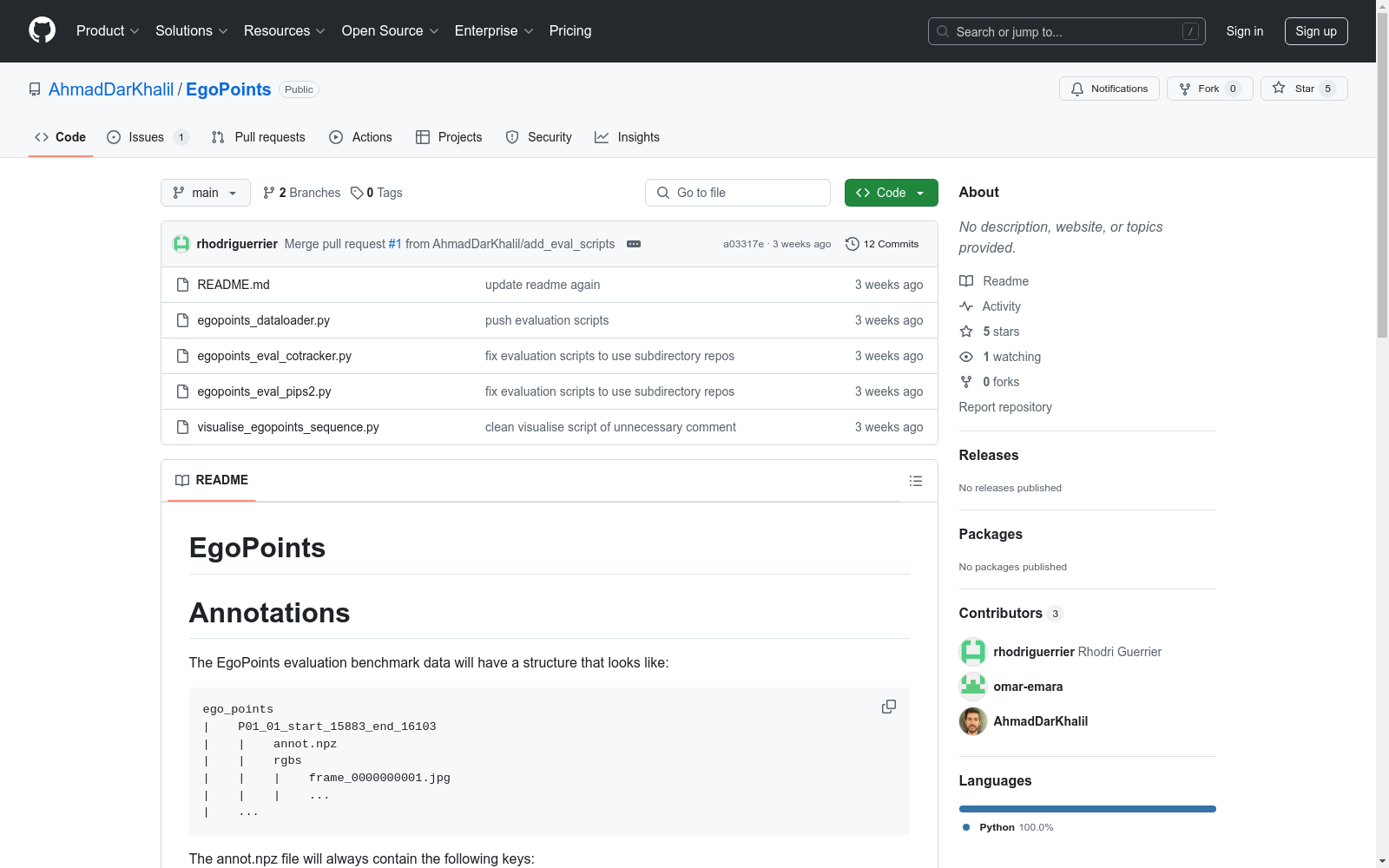Open egopoints_eval_pips2.py file name
Image resolution: width=1389 pixels, height=868 pixels.
[265, 391]
